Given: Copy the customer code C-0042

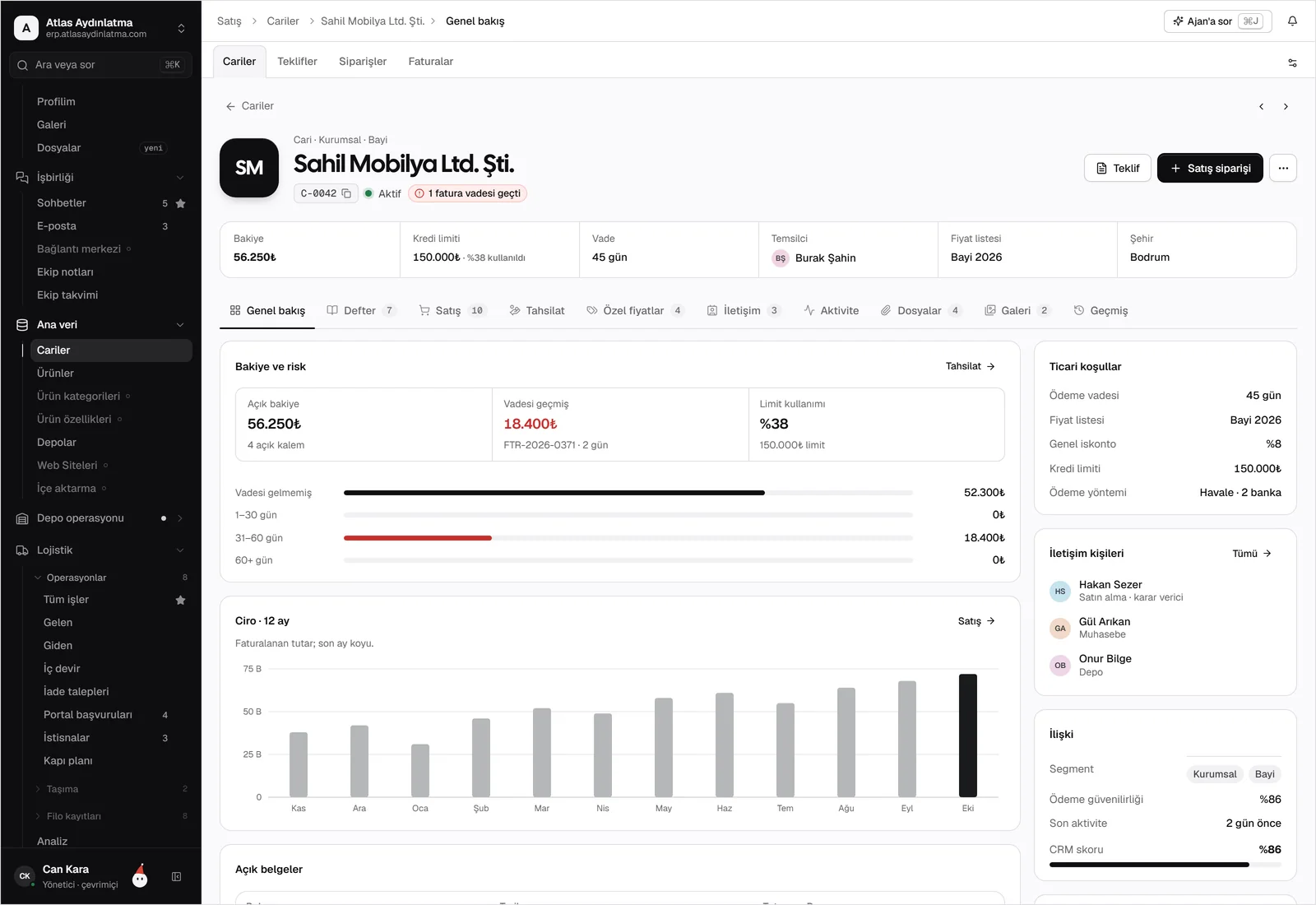Looking at the screenshot, I should [x=346, y=193].
